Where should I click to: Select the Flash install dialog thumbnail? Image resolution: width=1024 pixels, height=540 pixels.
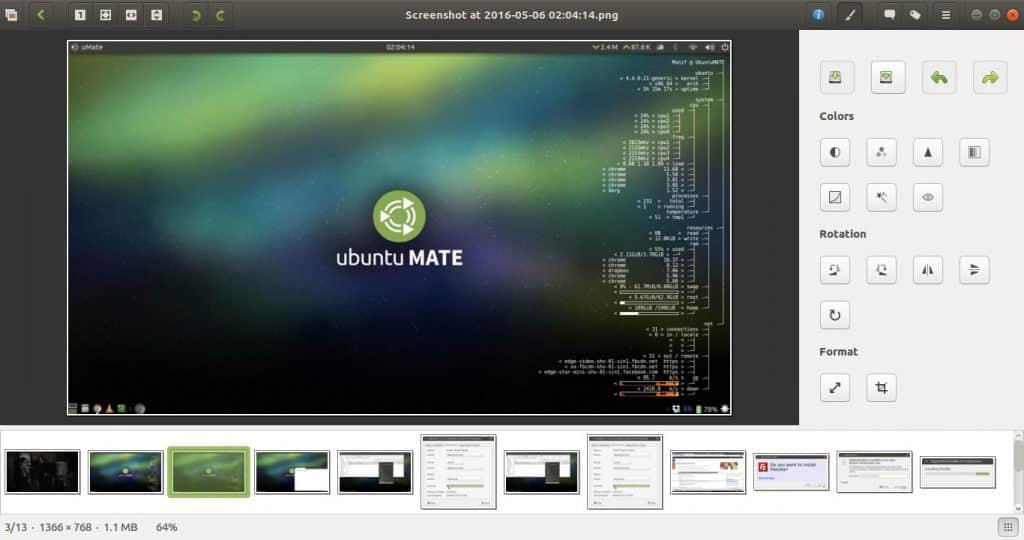click(790, 471)
